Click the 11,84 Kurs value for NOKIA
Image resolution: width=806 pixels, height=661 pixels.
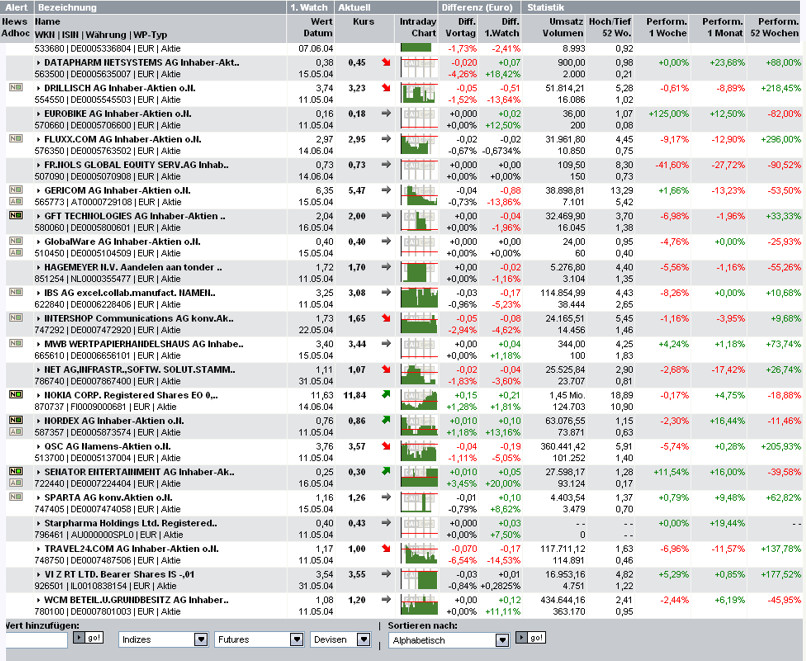click(355, 395)
